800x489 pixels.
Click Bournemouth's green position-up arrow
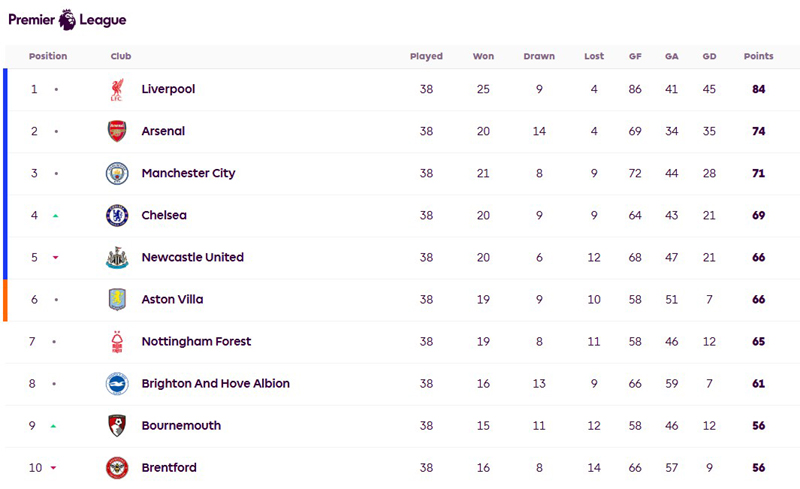[x=54, y=426]
